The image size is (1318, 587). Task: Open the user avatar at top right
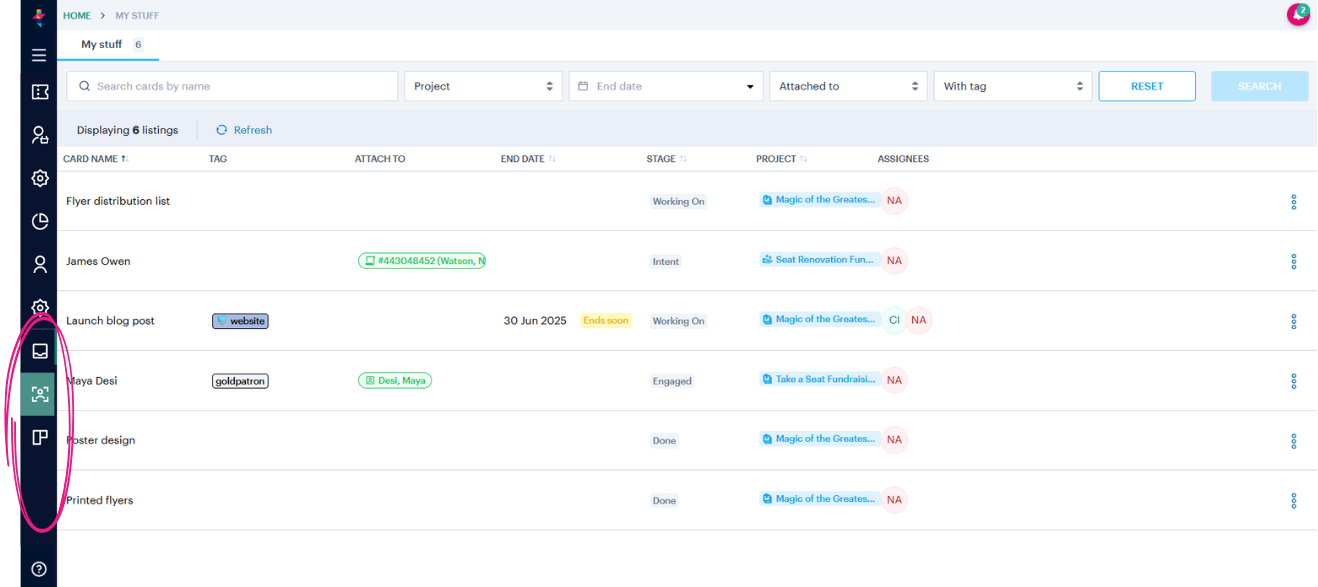click(x=1297, y=14)
